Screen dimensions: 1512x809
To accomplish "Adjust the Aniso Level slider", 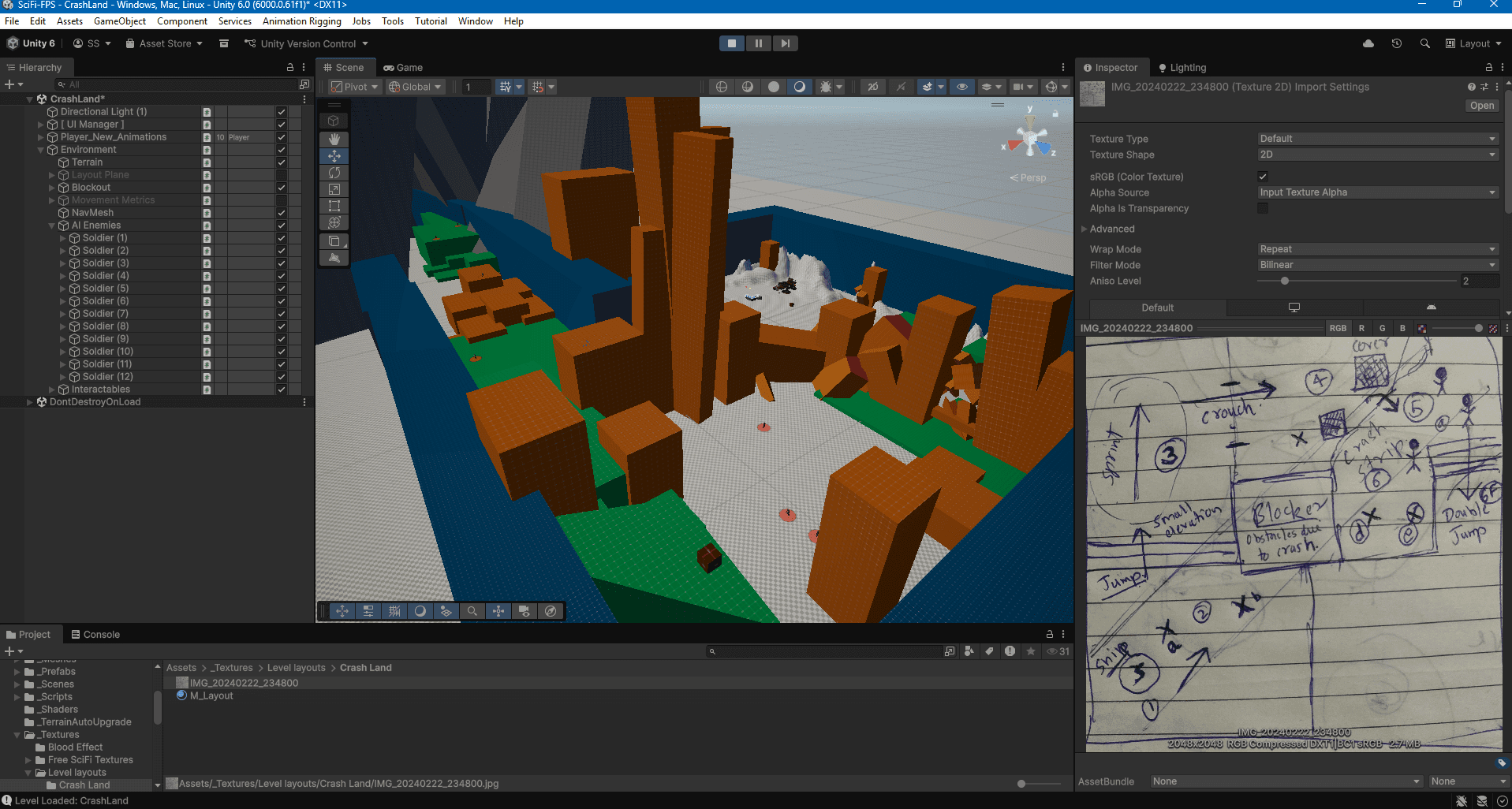I will 1285,281.
